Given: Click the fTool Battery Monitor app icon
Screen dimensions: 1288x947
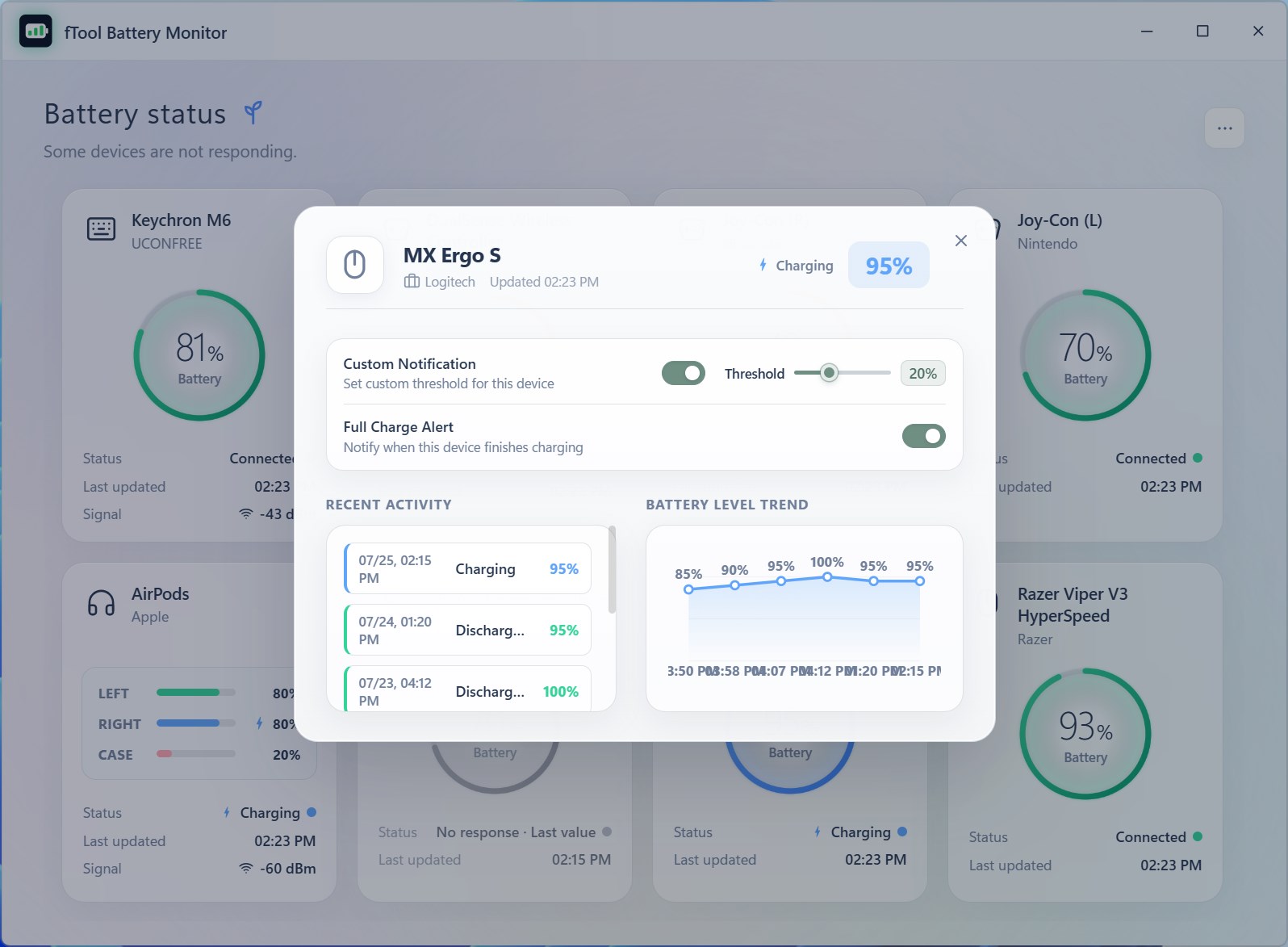Looking at the screenshot, I should click(36, 31).
